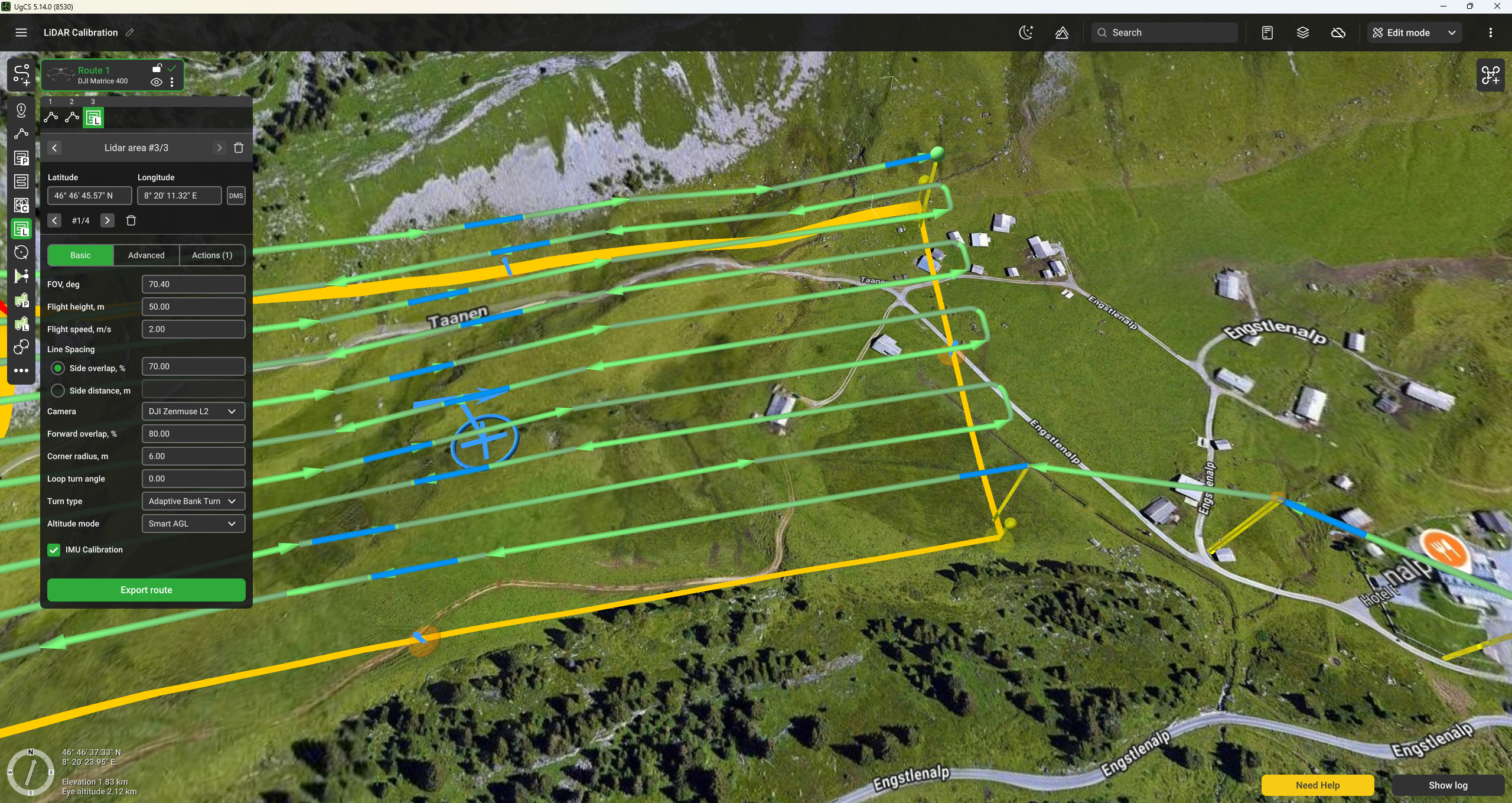Screen dimensions: 1512x803
Task: Click the add route icon
Action: tap(21, 75)
